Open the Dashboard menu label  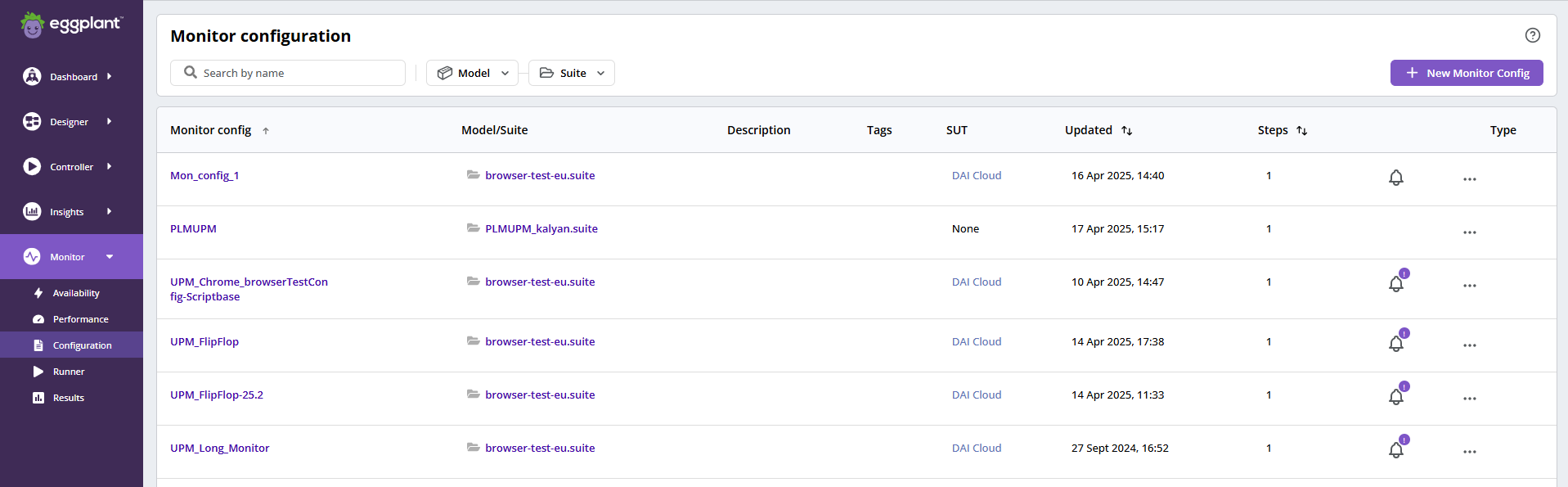point(74,77)
